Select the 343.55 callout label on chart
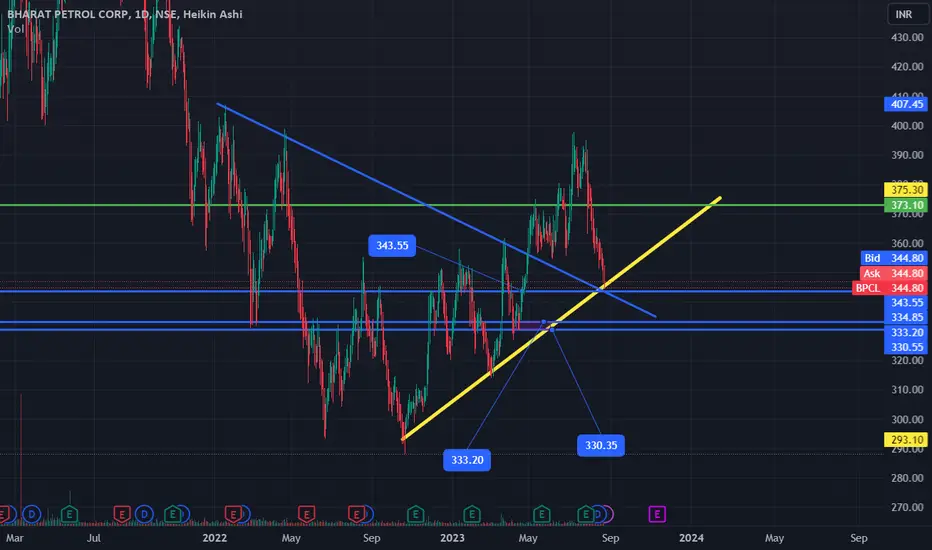 tap(392, 246)
